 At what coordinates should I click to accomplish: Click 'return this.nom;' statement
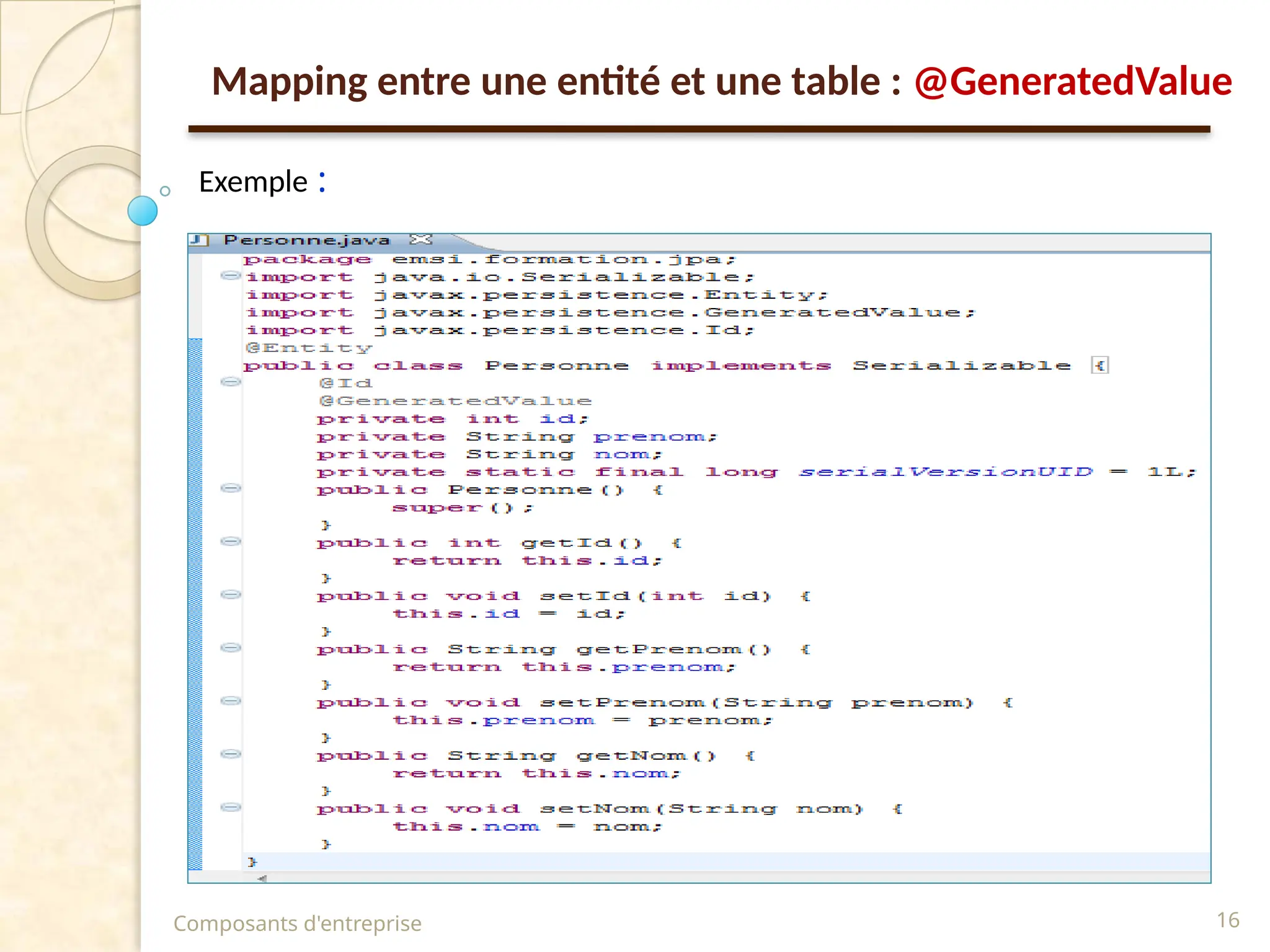[537, 774]
